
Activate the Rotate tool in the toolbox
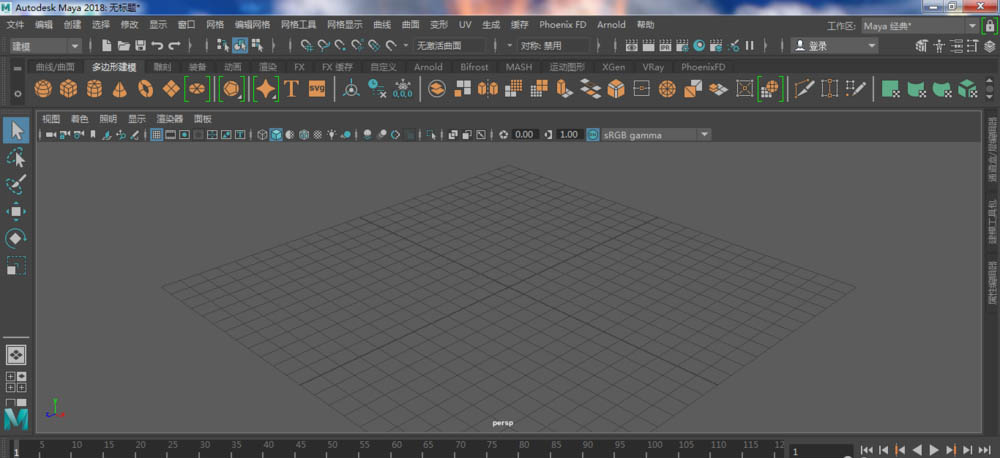(x=16, y=239)
